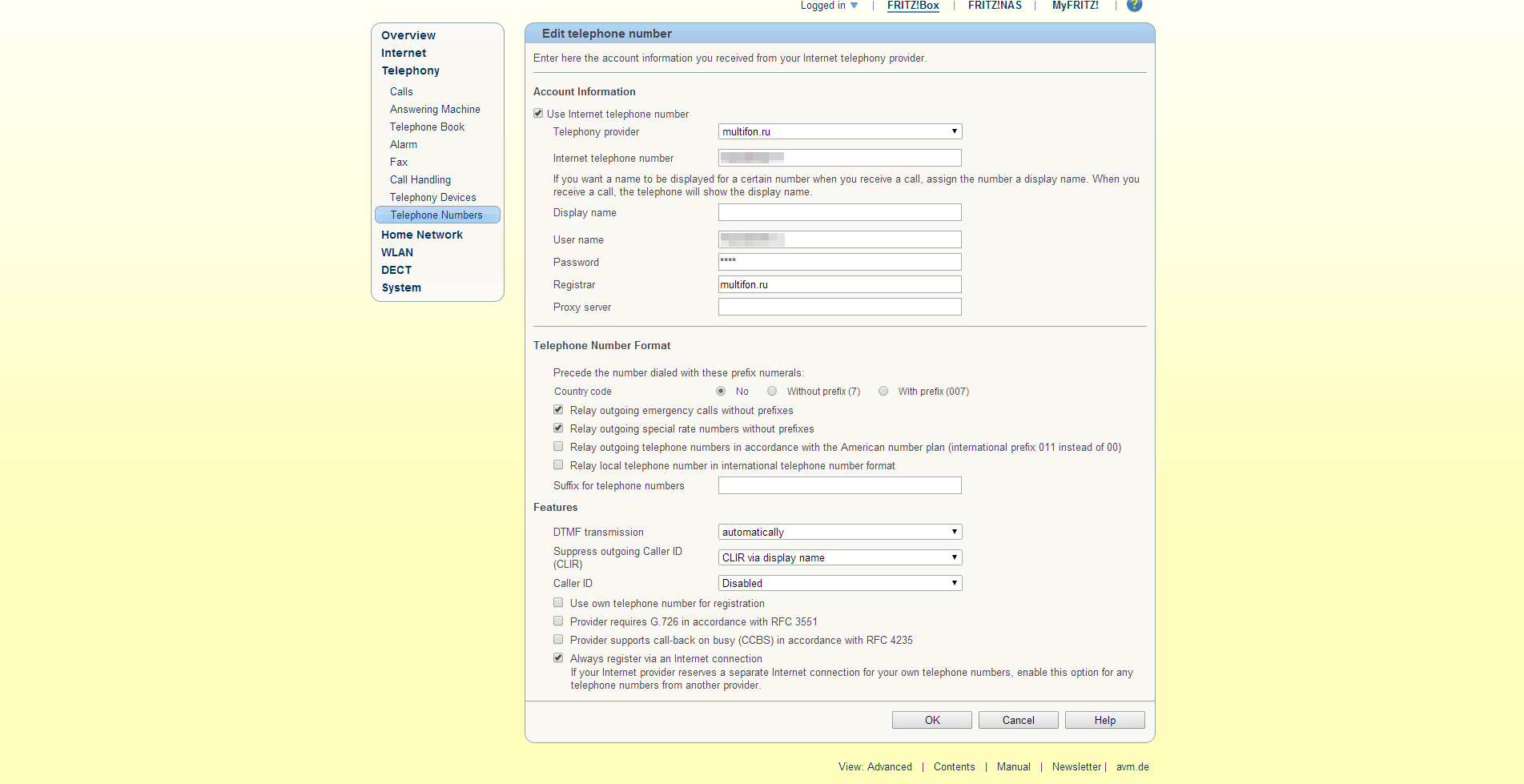Viewport: 1524px width, 784px height.
Task: Click User name input field
Action: pyautogui.click(x=839, y=239)
